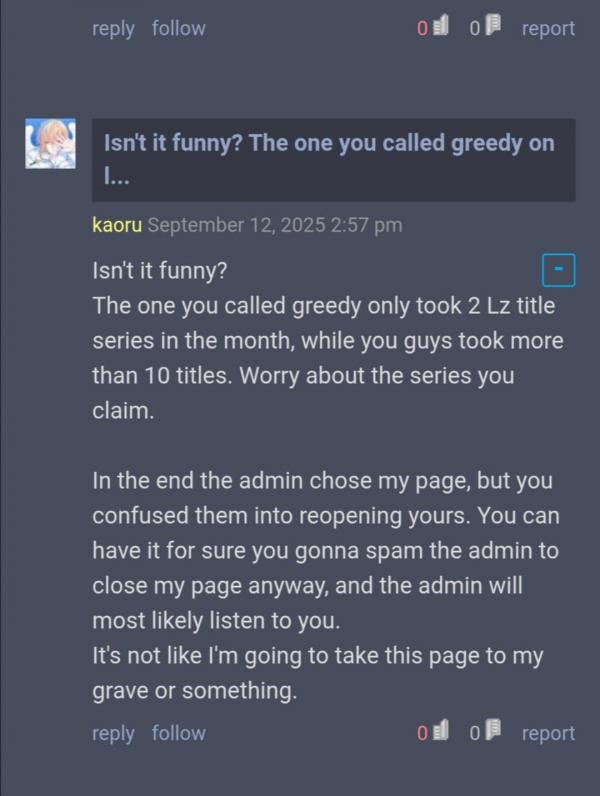Click follow link in the top comment row
Screen dimensions: 600x796
click(179, 28)
